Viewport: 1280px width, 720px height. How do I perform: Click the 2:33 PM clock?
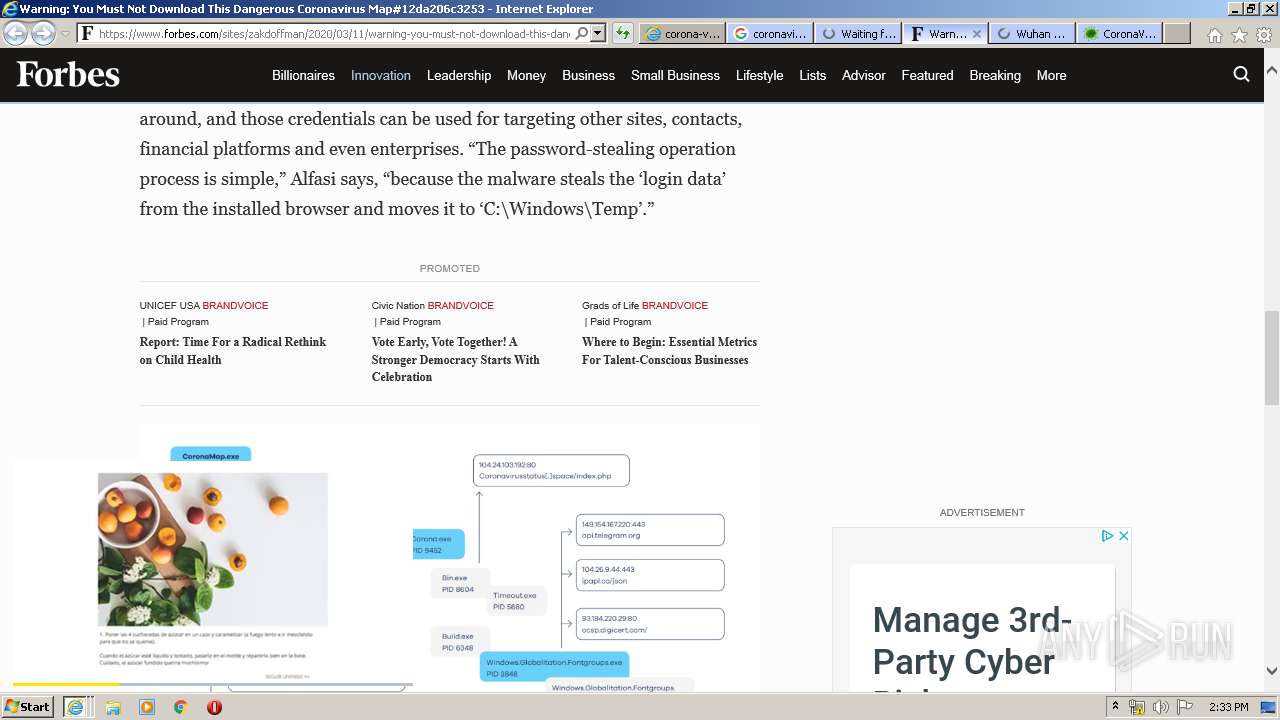click(x=1228, y=707)
